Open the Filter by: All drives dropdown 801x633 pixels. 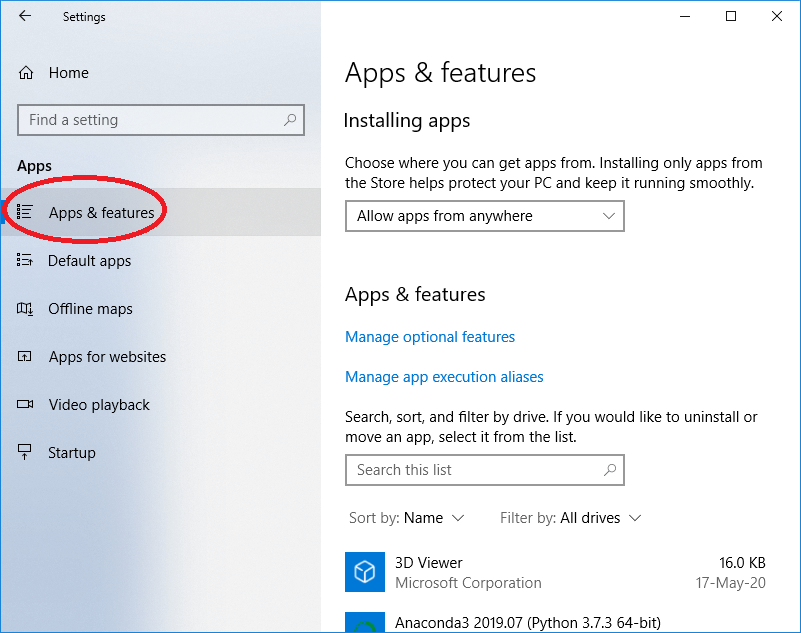tap(570, 518)
